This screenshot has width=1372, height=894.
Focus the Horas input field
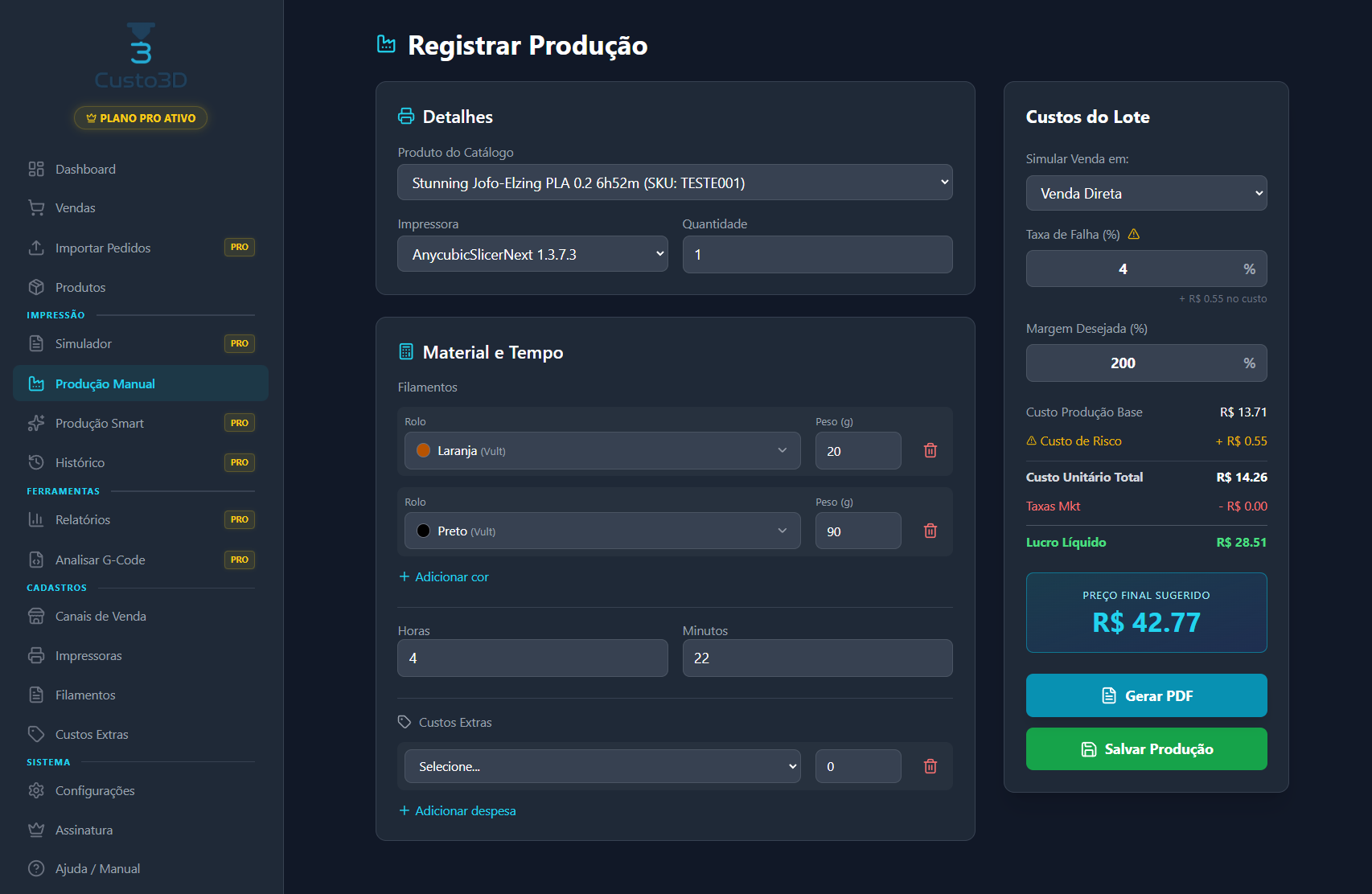pyautogui.click(x=532, y=658)
